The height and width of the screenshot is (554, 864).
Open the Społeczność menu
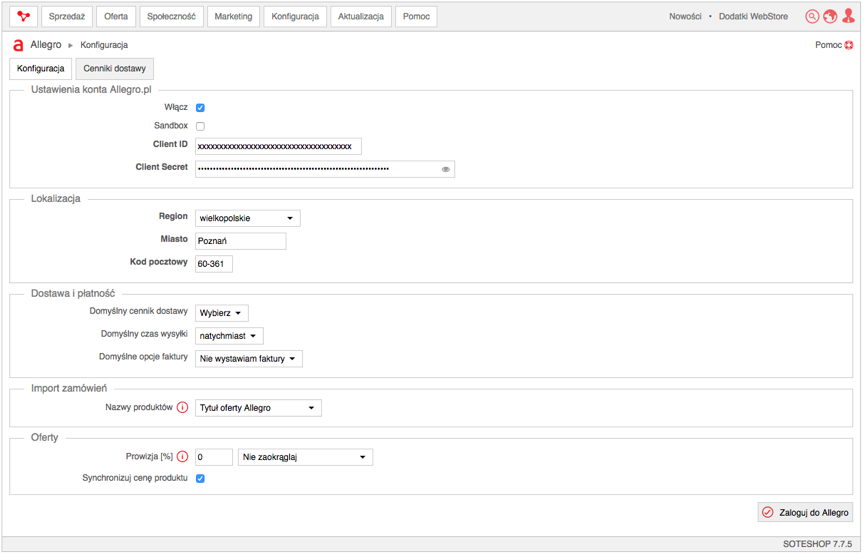[171, 17]
